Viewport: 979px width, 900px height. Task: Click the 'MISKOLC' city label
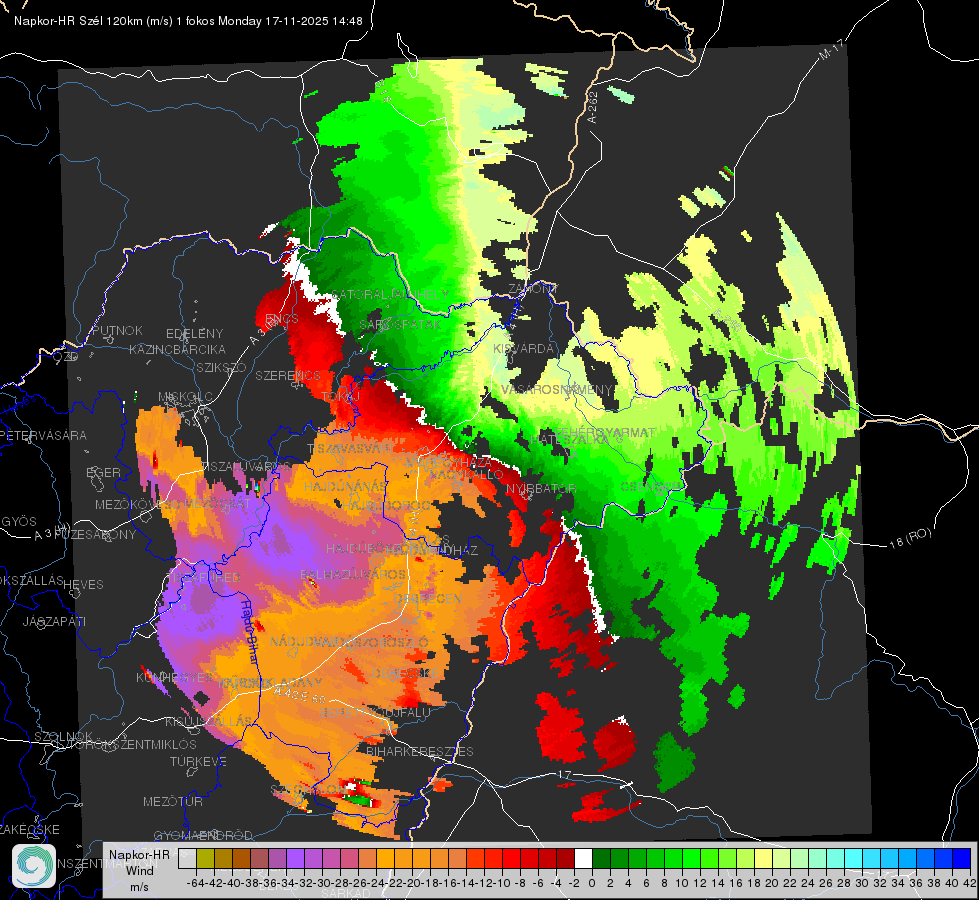[x=185, y=397]
